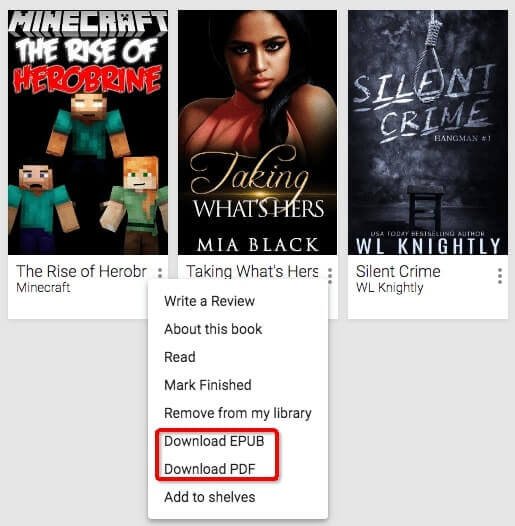Screen dimensions: 515x526
Task: Open Taking What's Hers book cover
Action: 257,133
